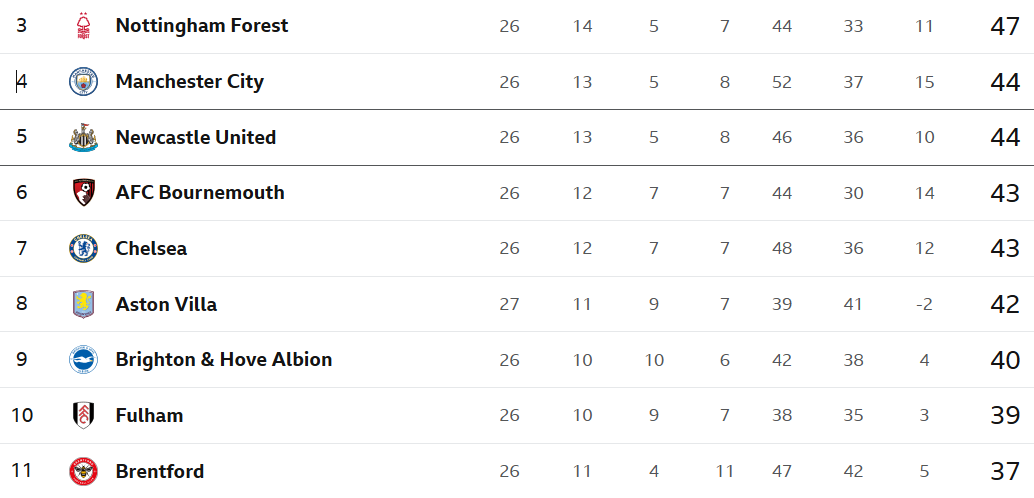1034x498 pixels.
Task: Open the Aston Villa team link
Action: point(166,304)
